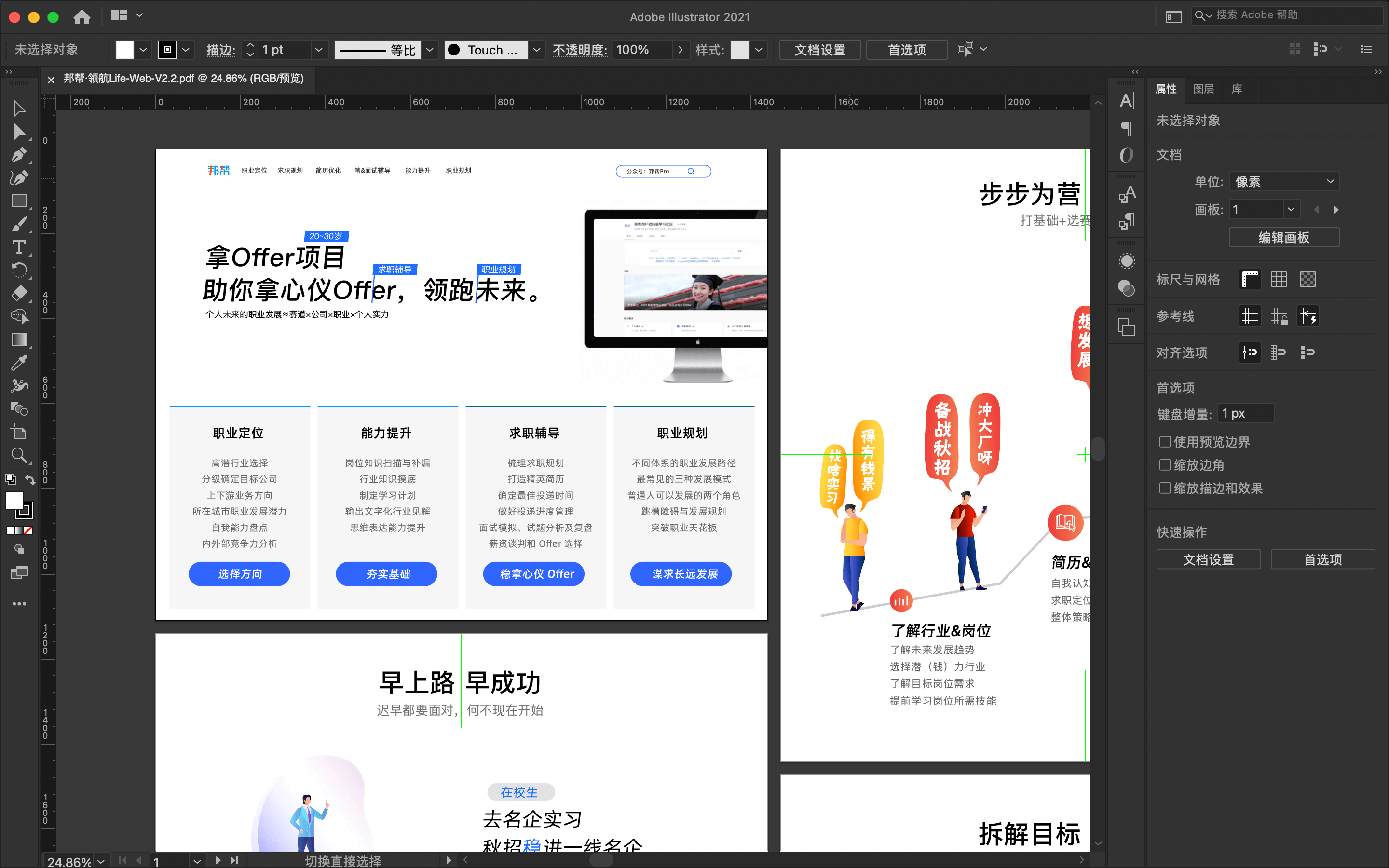The width and height of the screenshot is (1389, 868).
Task: Click the Show Grid icon
Action: pyautogui.click(x=1279, y=280)
